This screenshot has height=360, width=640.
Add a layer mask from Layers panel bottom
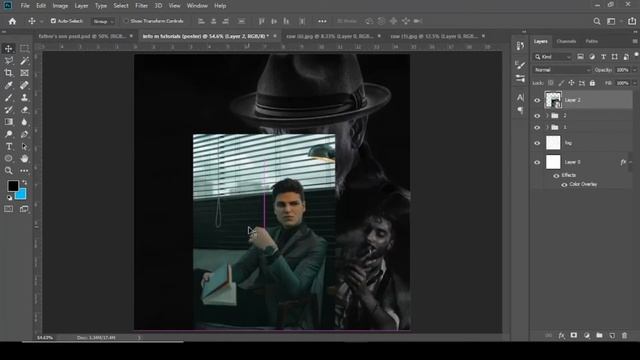[574, 336]
